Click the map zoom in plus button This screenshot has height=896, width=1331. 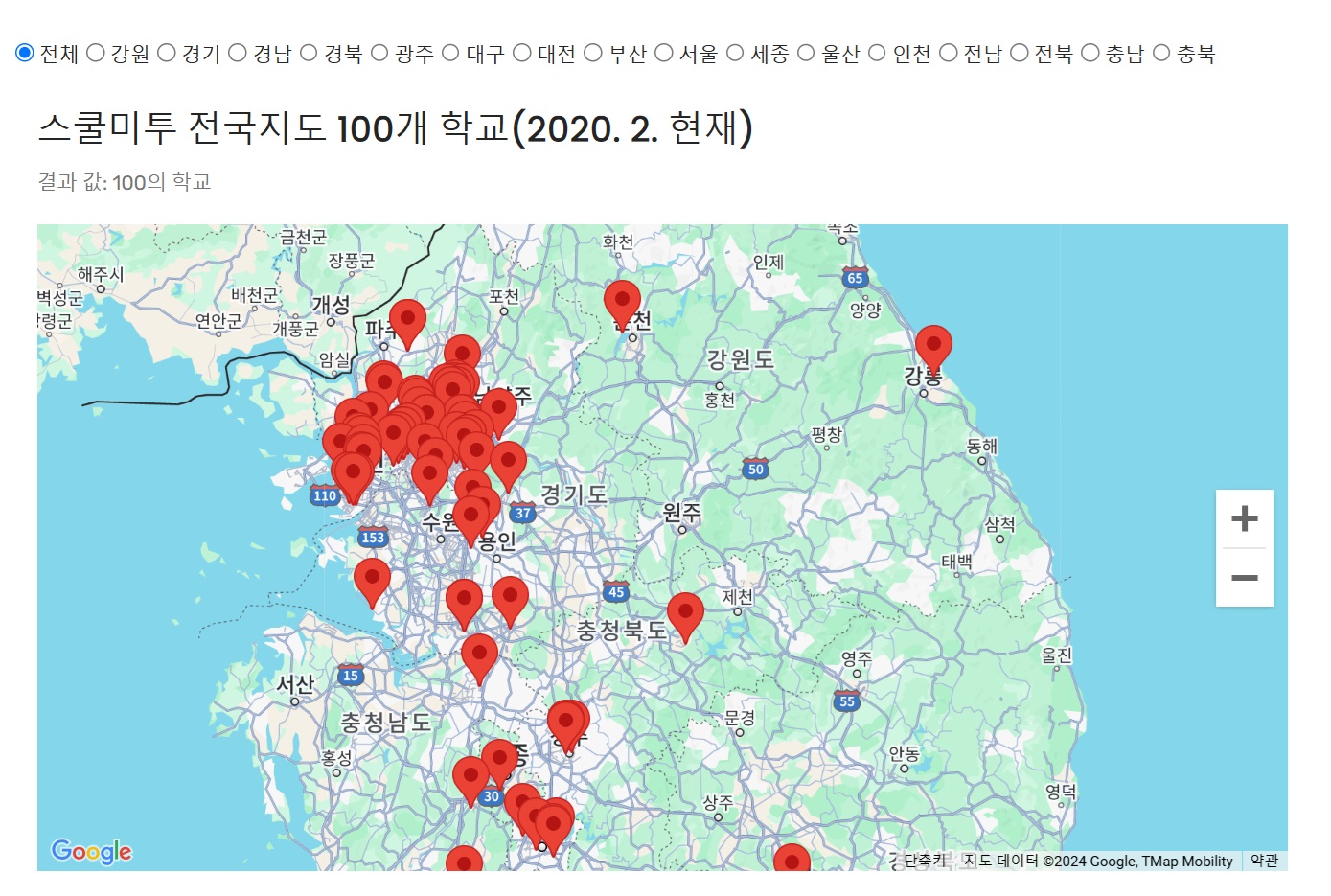click(x=1244, y=518)
